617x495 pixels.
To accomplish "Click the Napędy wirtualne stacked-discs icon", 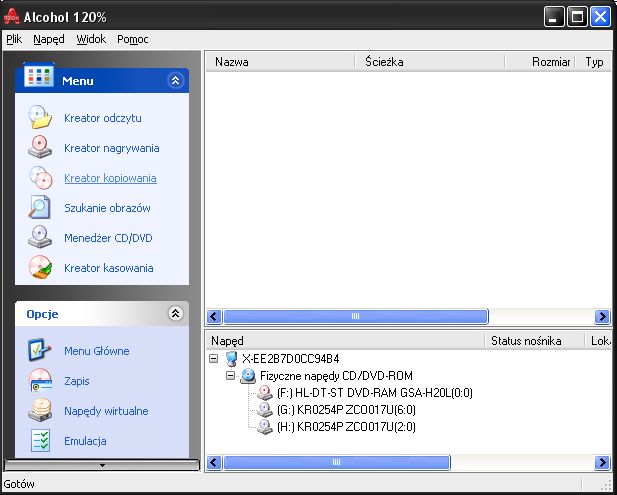I will pos(40,410).
